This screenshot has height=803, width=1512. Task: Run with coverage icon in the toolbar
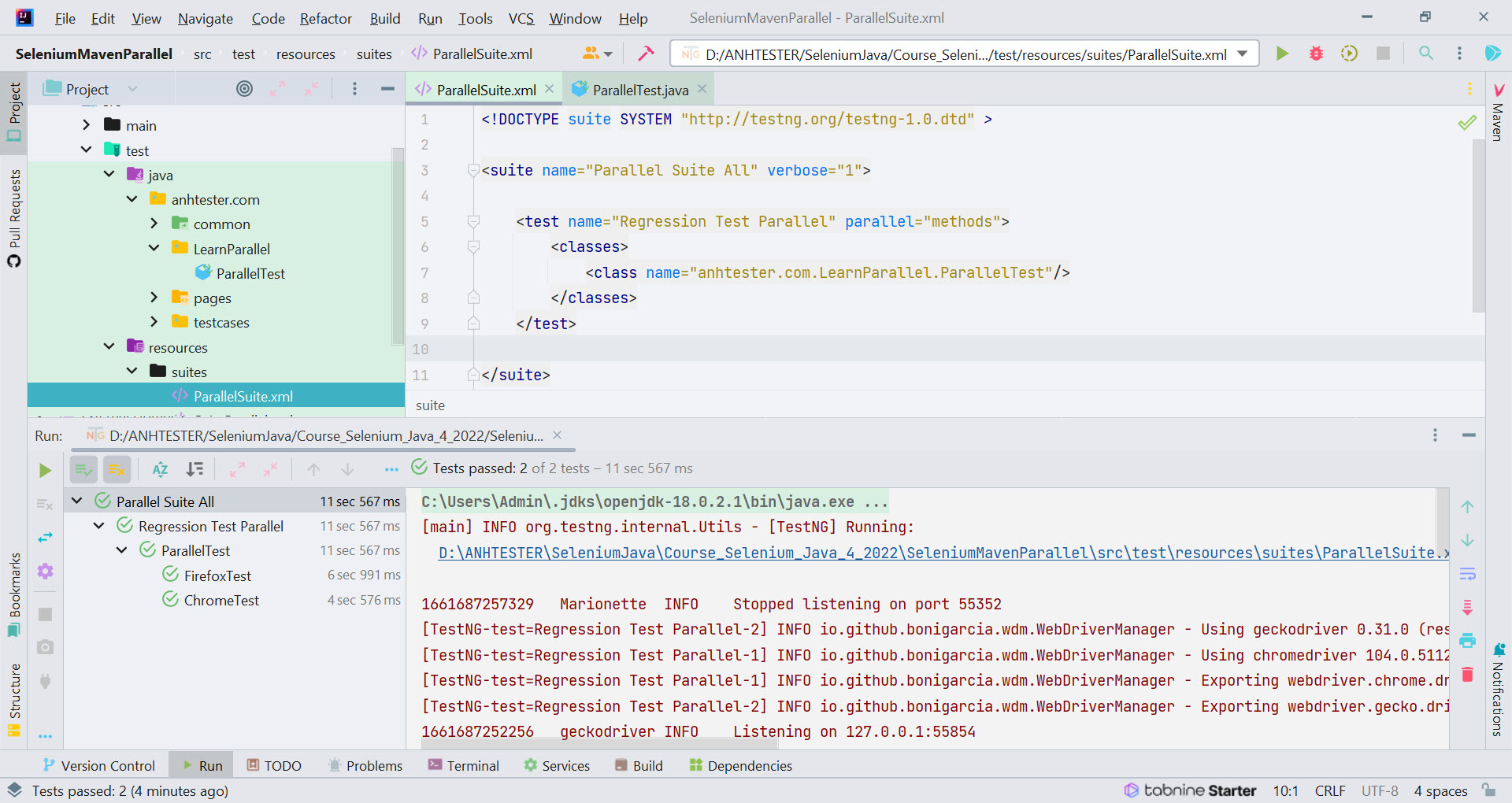pyautogui.click(x=1349, y=54)
